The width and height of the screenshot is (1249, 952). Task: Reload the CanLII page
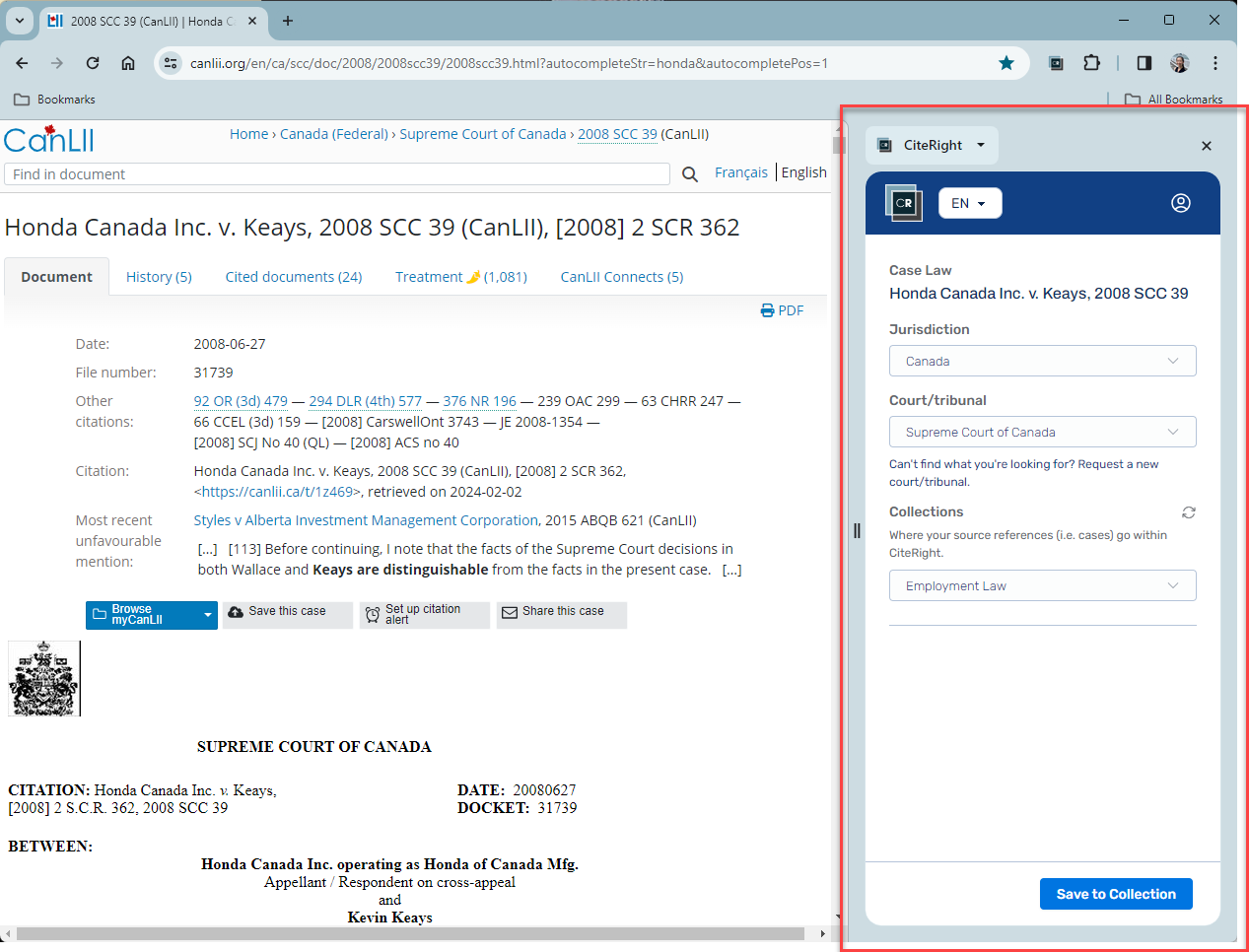point(93,63)
